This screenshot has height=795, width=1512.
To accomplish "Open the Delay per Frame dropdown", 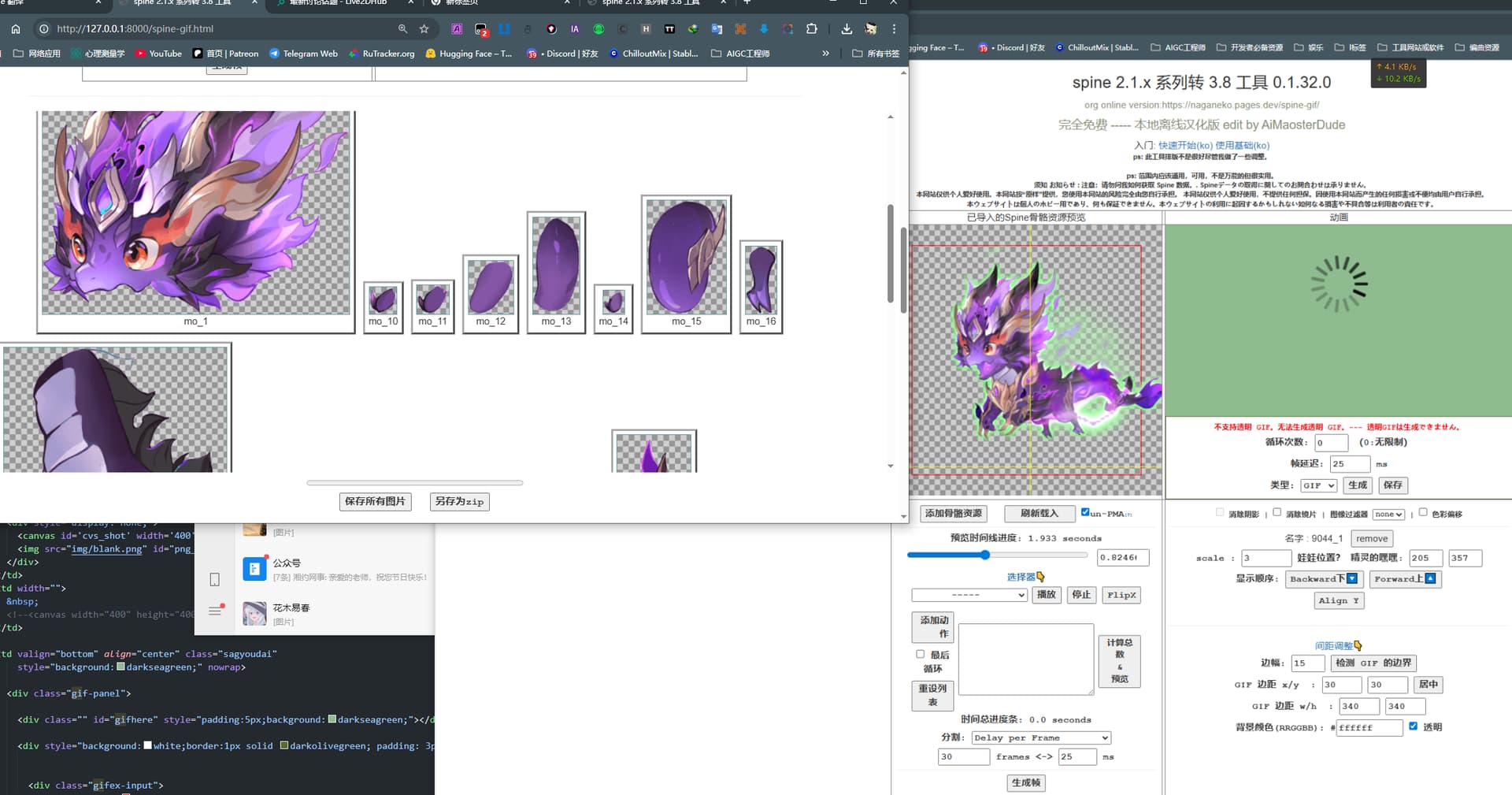I will click(x=1041, y=737).
